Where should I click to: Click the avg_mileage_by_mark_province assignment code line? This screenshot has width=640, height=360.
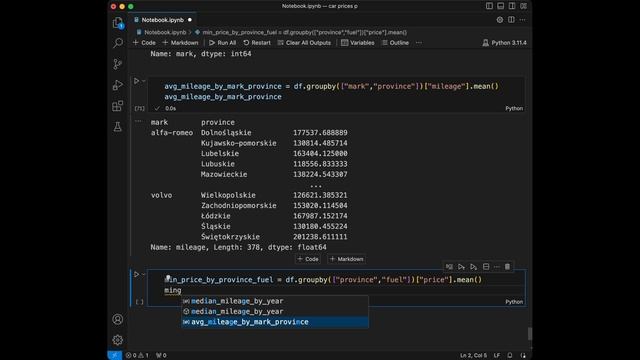click(x=331, y=86)
